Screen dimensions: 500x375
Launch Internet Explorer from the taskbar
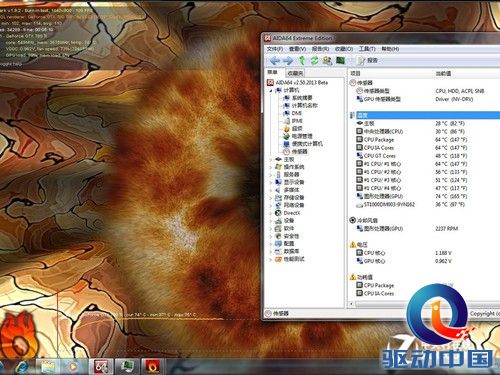click(x=22, y=367)
